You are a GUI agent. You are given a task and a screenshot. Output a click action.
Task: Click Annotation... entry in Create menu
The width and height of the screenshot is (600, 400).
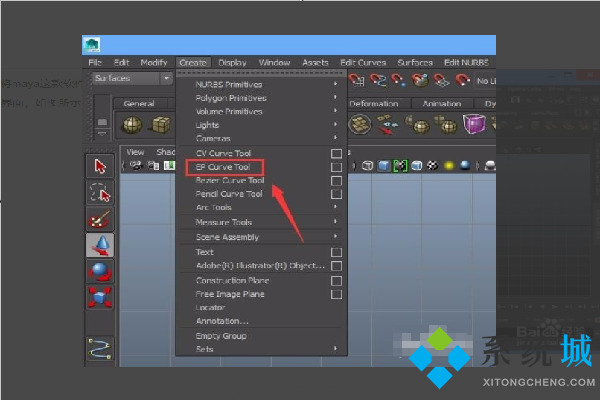(222, 322)
